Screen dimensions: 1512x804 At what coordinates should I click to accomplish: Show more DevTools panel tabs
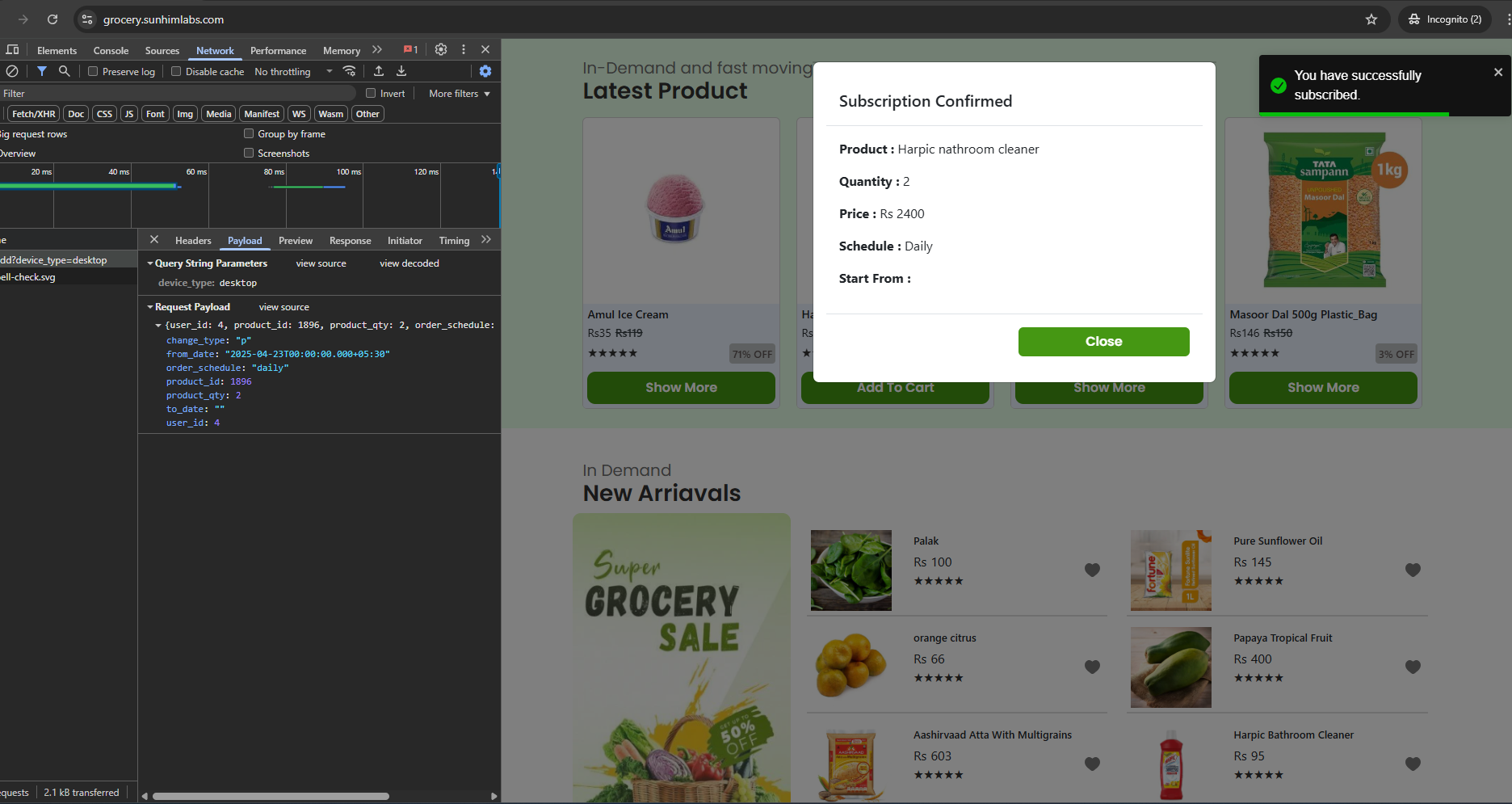377,50
